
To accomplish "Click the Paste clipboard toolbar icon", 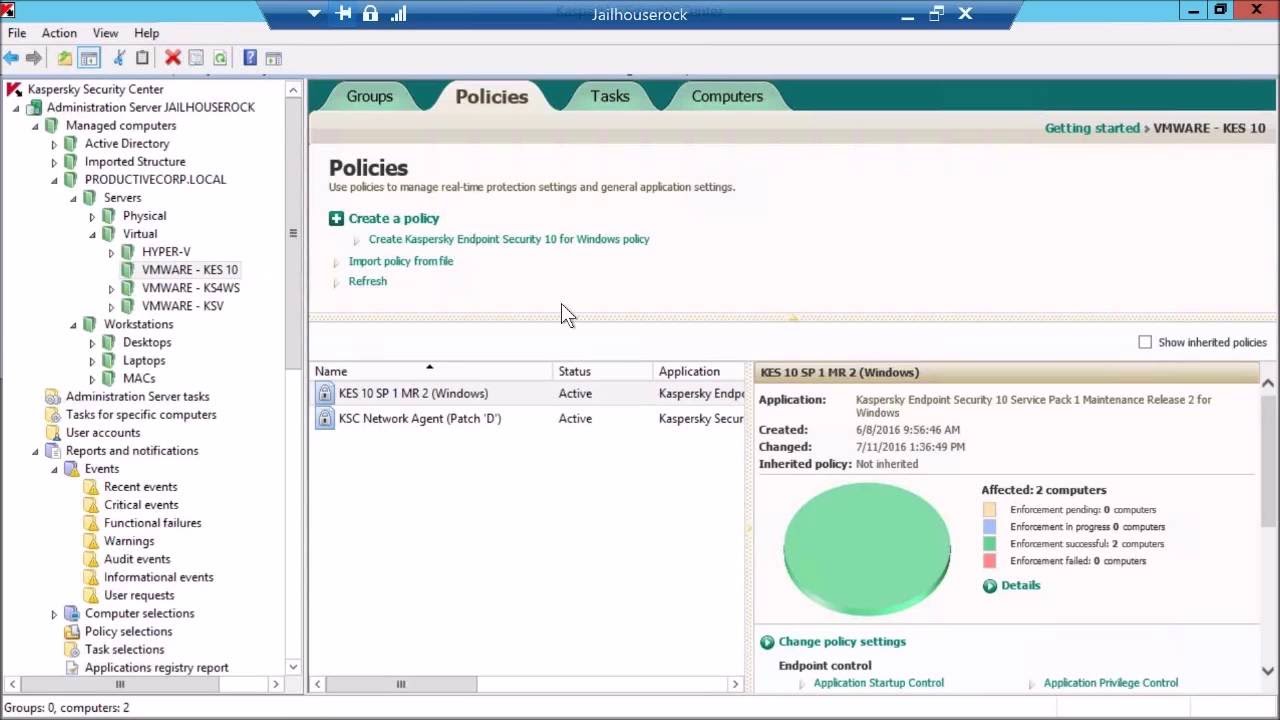I will point(142,58).
